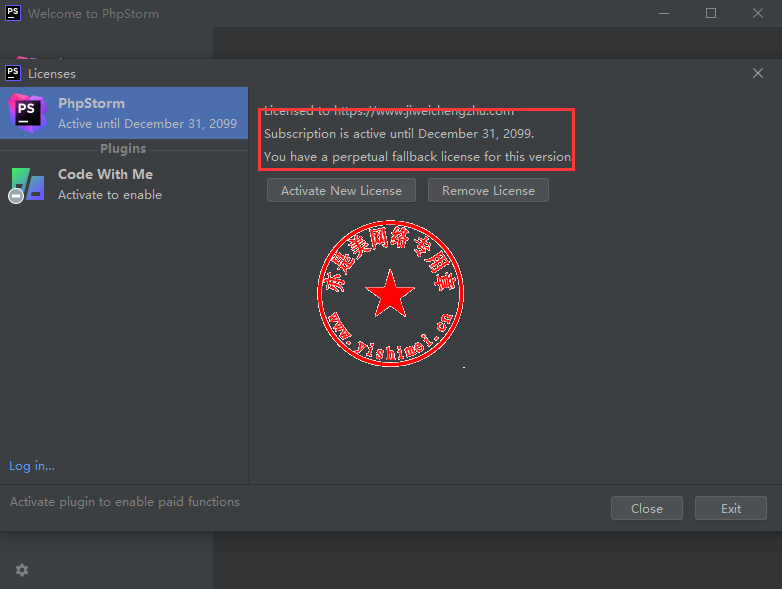Screen dimensions: 782x589
Task: Open settings gear in Welcome window
Action: click(22, 570)
